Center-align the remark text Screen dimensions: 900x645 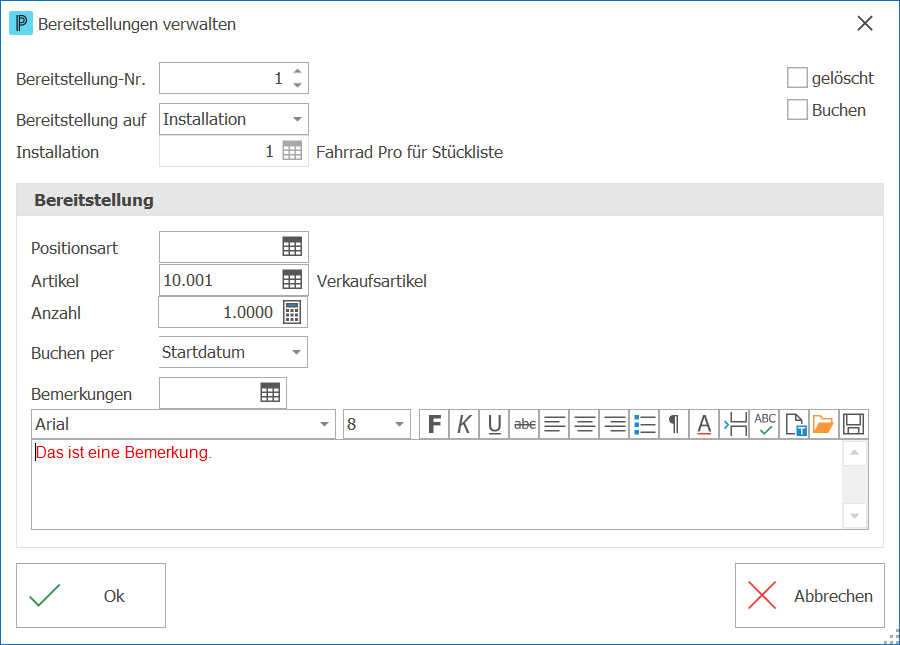[584, 425]
